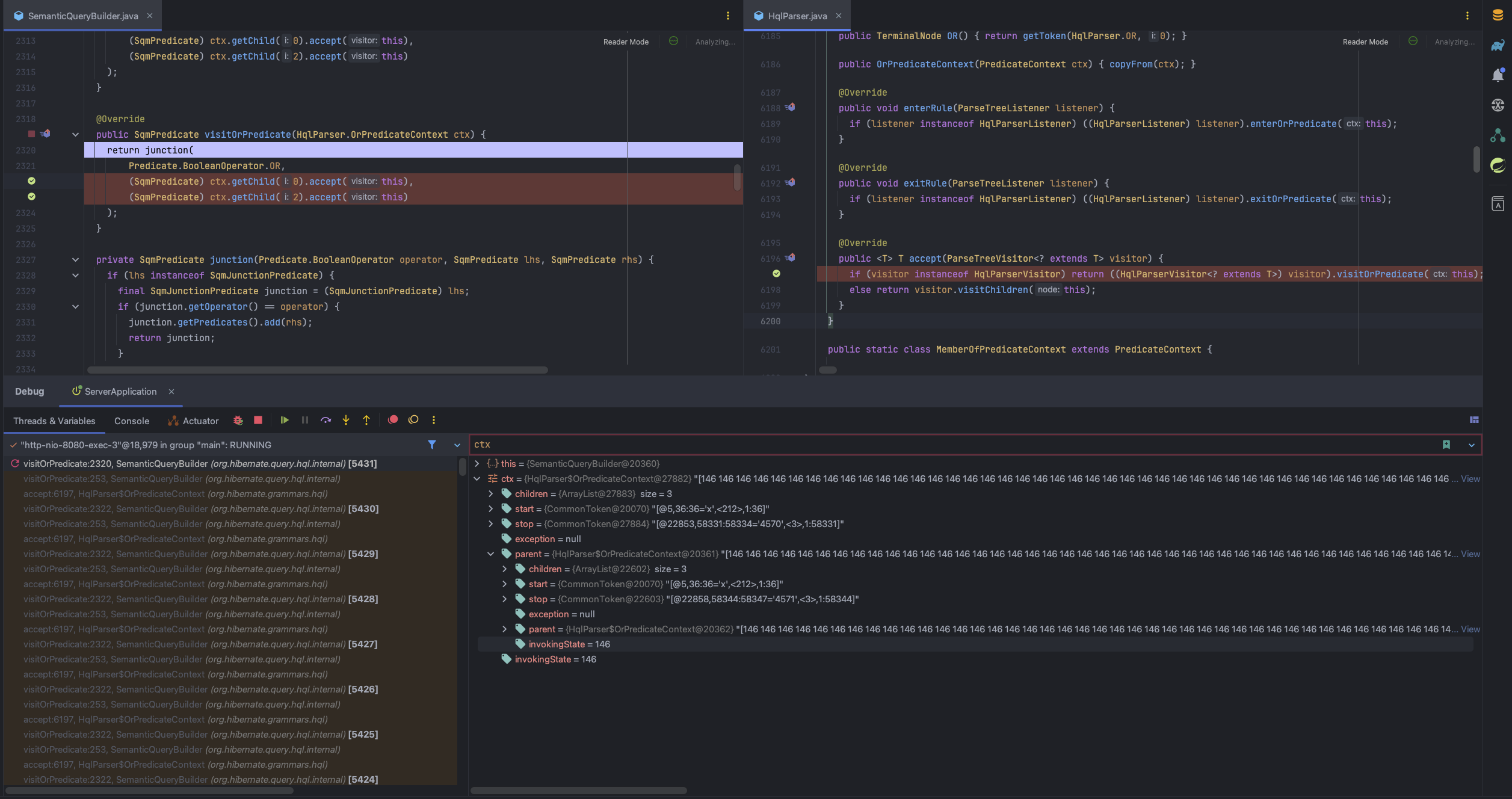Close the ServerApplication debug tab
This screenshot has width=1512, height=799.
171,391
